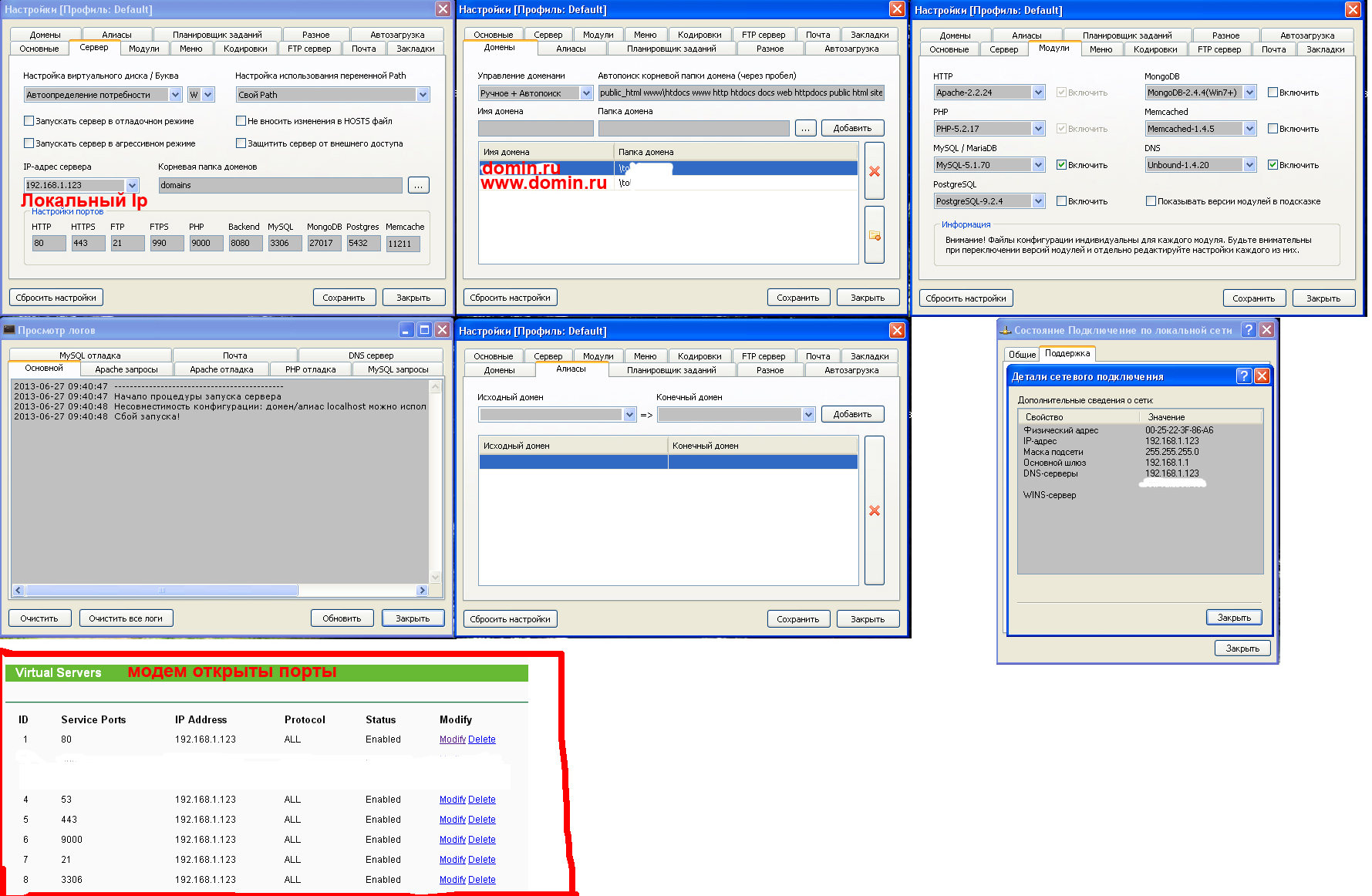Click 'Очистить все логи' button
The height and width of the screenshot is (896, 1372).
pyautogui.click(x=125, y=618)
